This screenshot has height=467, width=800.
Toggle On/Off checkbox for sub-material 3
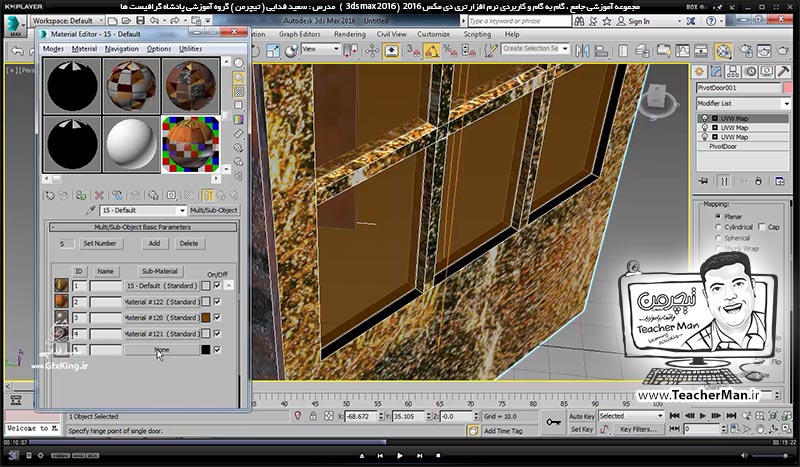(218, 317)
